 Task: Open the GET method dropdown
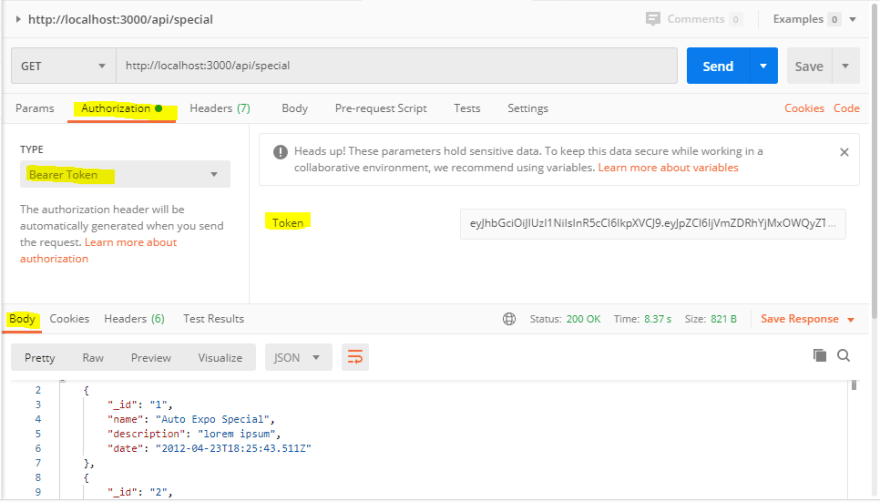[x=63, y=66]
